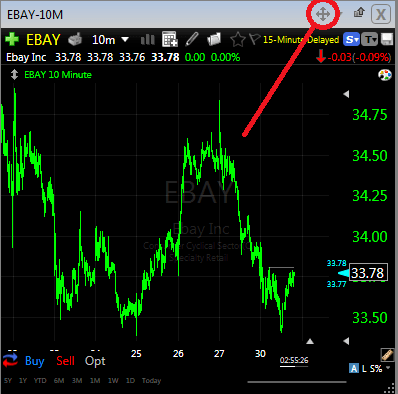Select the pencil drawing tool
The width and height of the screenshot is (398, 394).
192,39
